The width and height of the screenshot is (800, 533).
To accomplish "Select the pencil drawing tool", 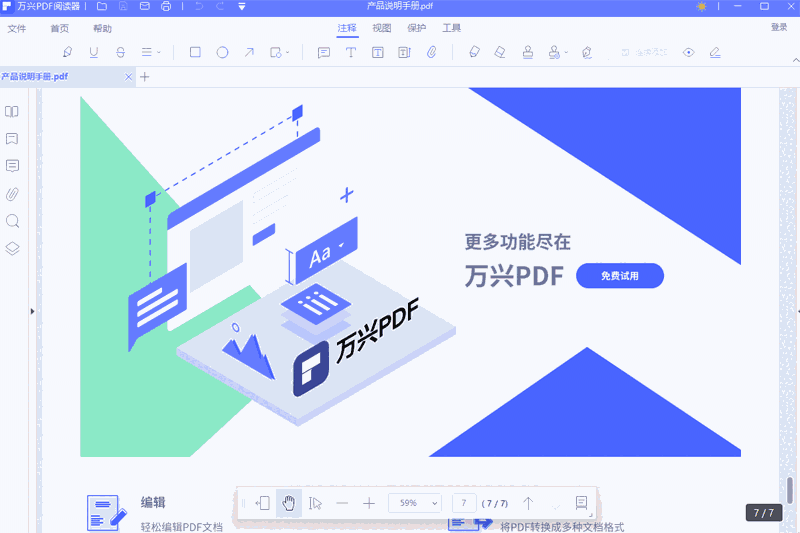I will 474,52.
